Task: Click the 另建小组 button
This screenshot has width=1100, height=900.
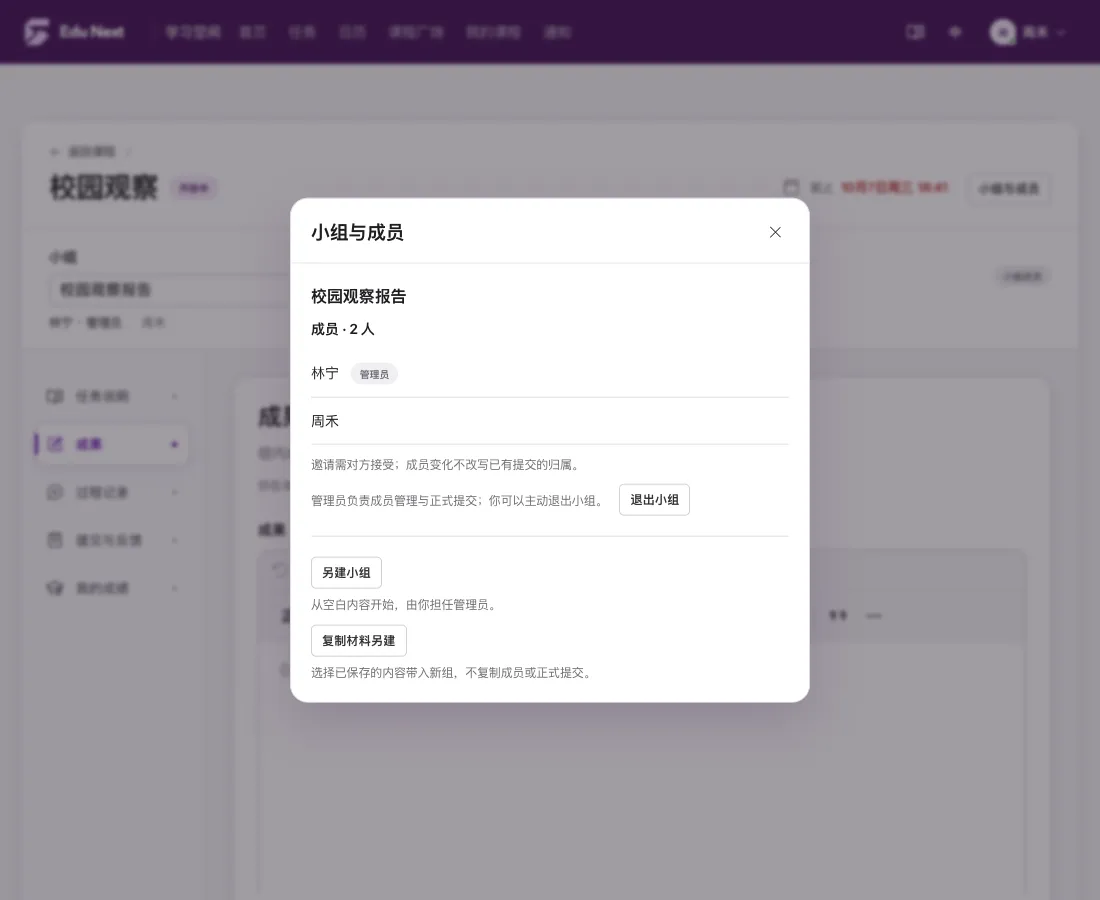Action: (346, 573)
